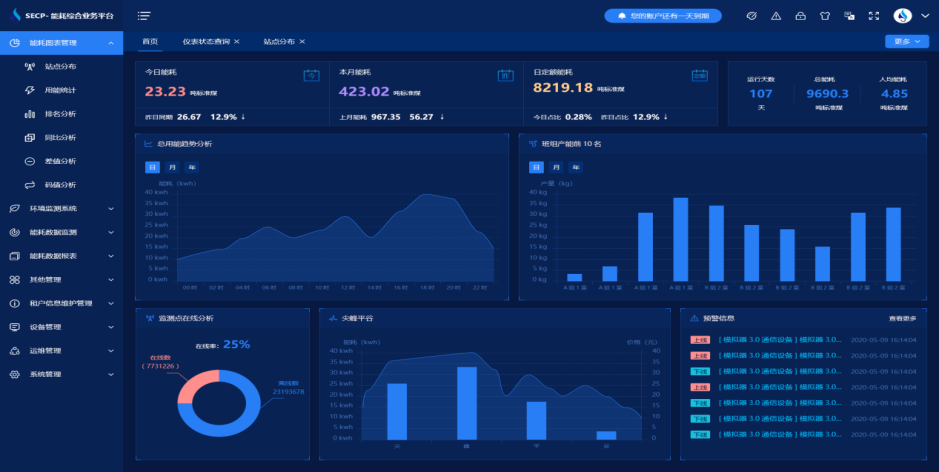939x472 pixels.
Task: Open the 更多 dropdown button
Action: (x=906, y=41)
